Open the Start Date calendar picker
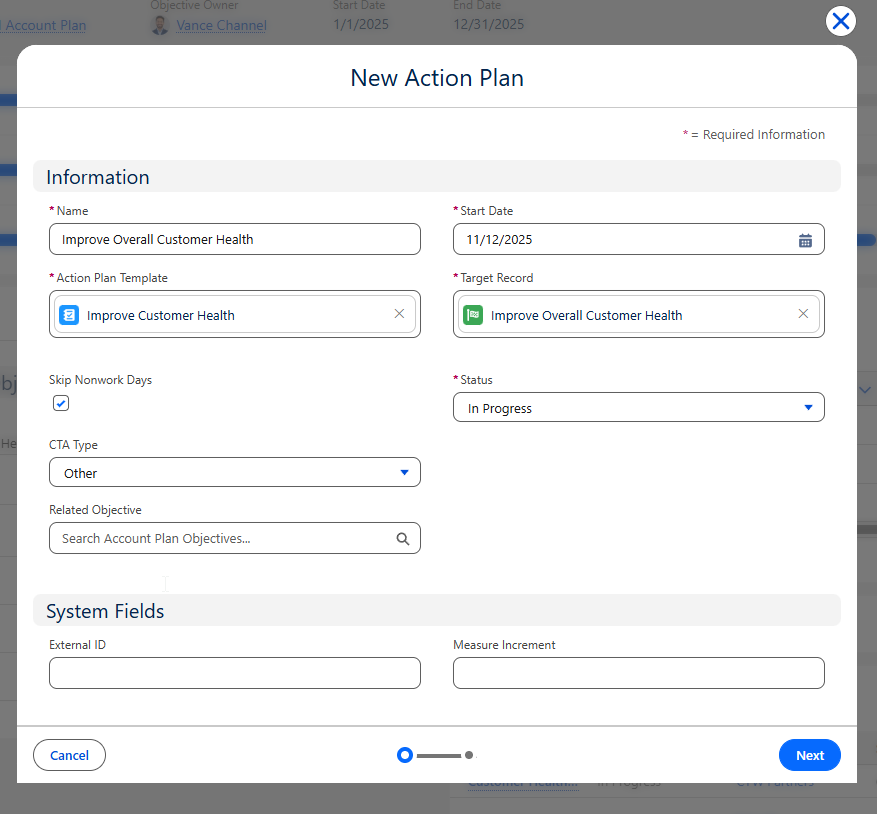 (805, 240)
